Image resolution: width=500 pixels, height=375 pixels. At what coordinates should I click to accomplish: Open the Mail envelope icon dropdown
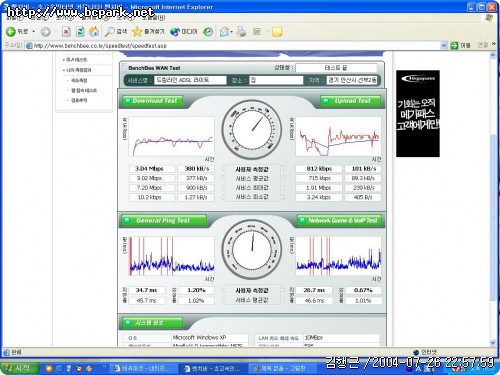coord(226,32)
